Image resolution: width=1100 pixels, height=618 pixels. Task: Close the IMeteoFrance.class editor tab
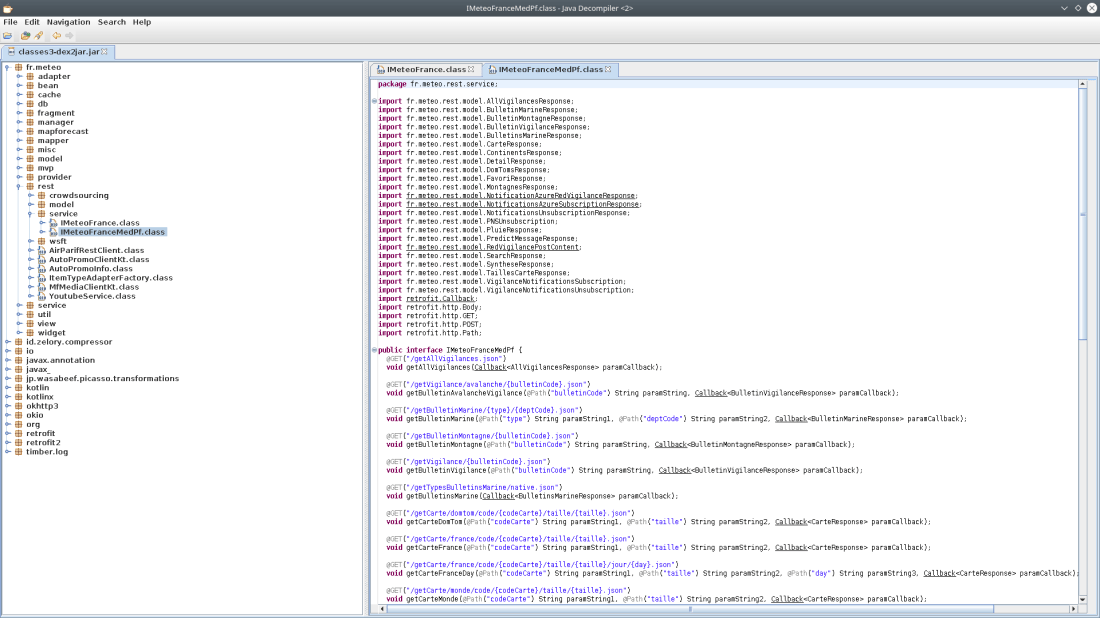[x=471, y=70]
